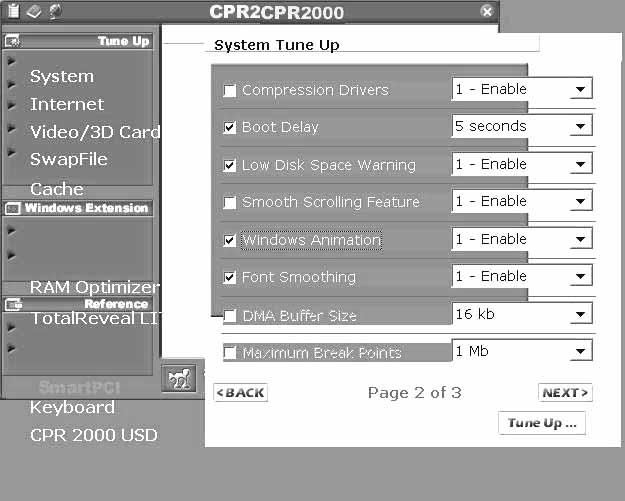Click the Tune Up section header icon
The image size is (625, 501).
click(13, 42)
